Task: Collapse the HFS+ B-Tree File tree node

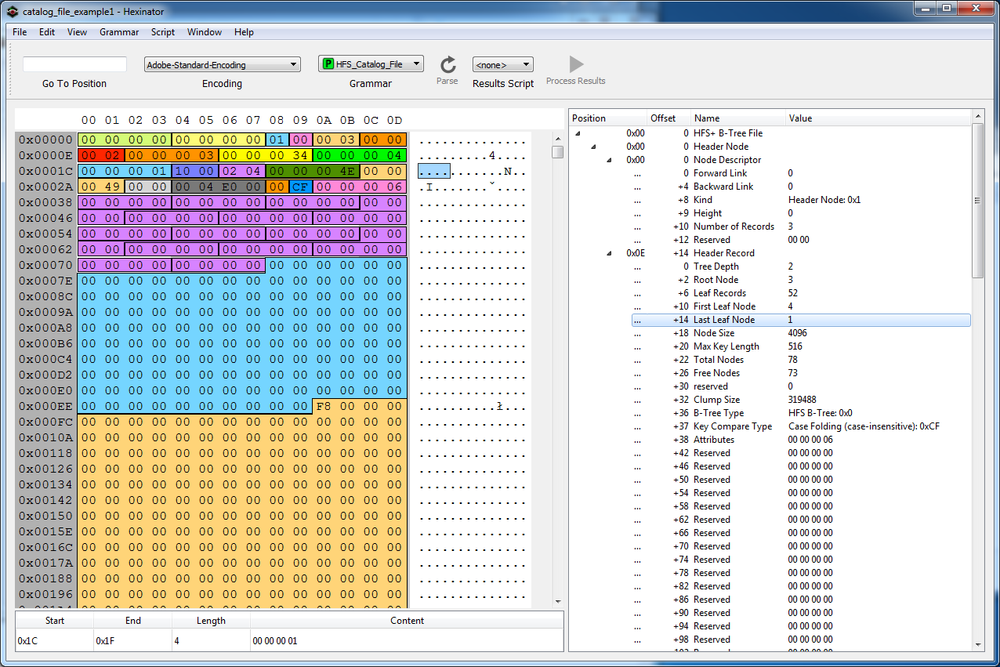Action: click(x=578, y=133)
